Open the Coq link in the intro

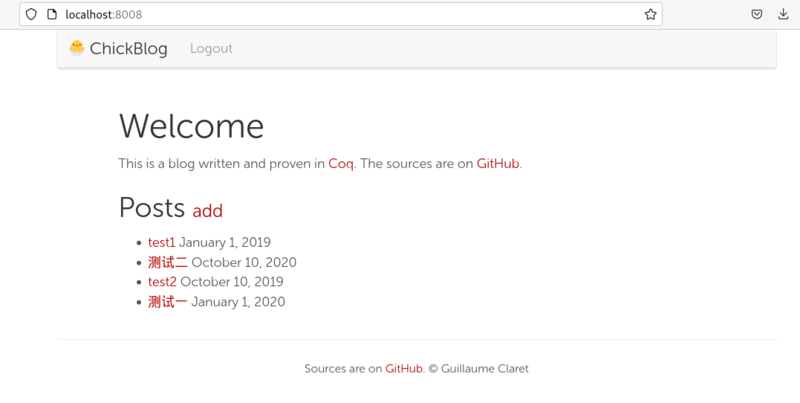tap(340, 164)
